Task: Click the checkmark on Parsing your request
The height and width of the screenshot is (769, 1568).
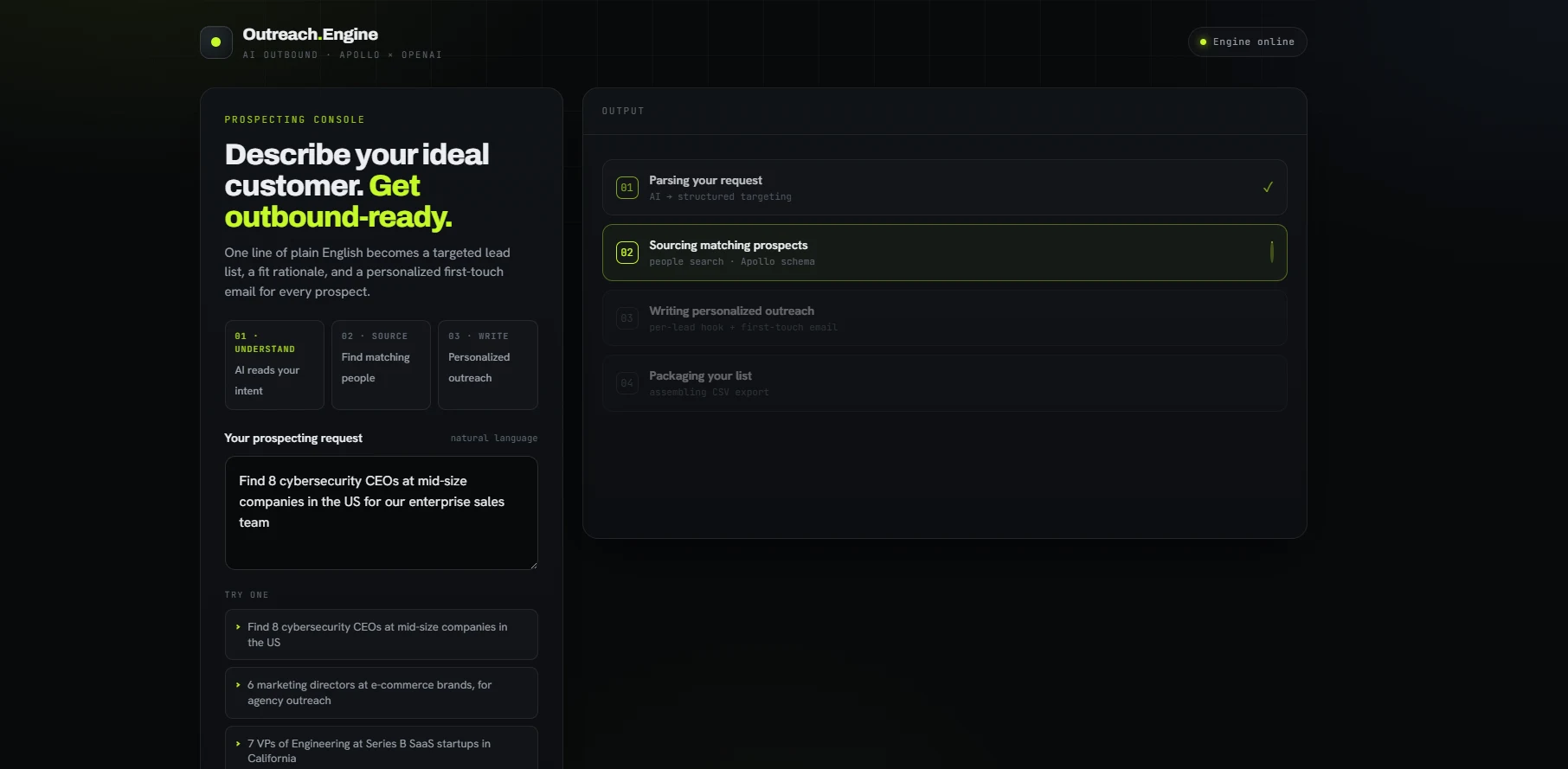Action: (x=1268, y=187)
